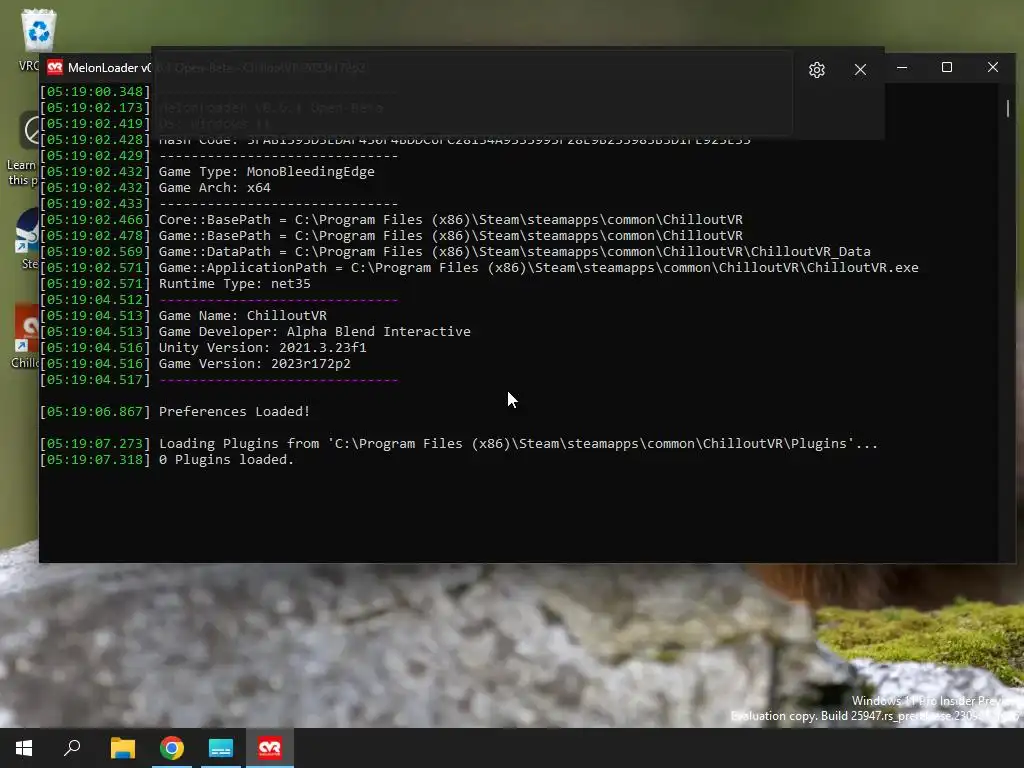
Task: Click 'Game Developer: Alpha Blend Interactive' line
Action: coord(315,332)
